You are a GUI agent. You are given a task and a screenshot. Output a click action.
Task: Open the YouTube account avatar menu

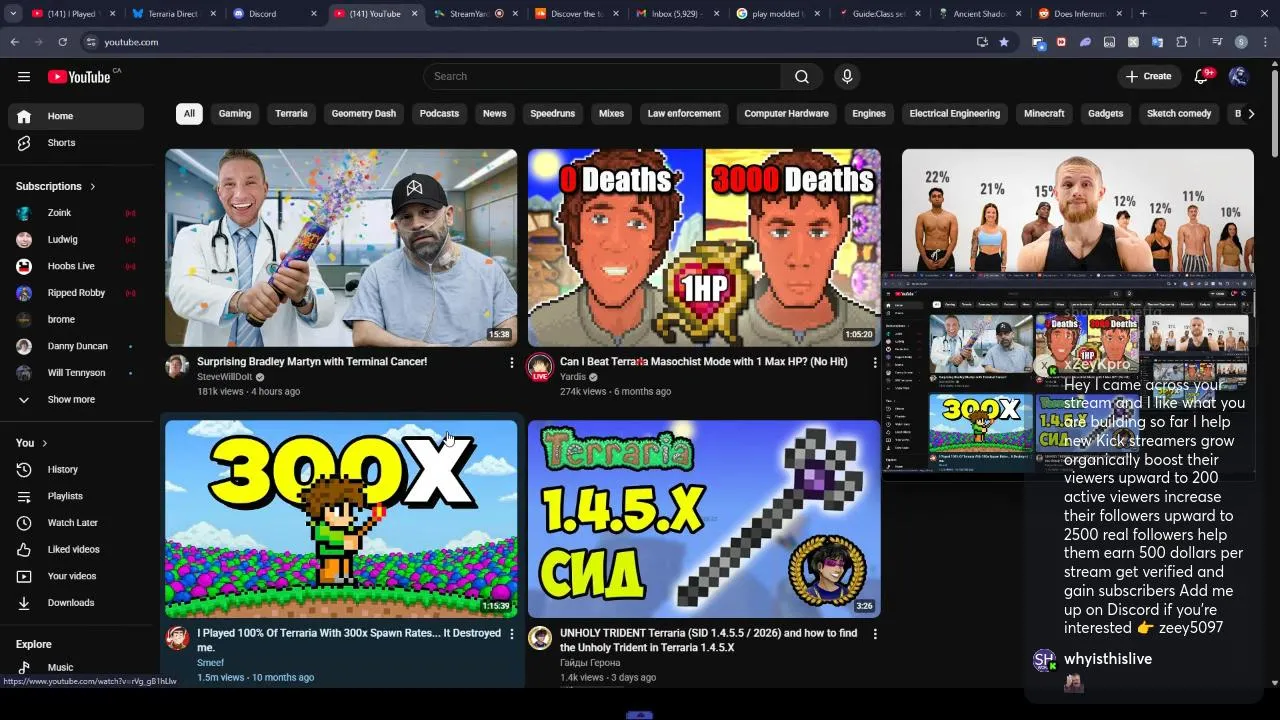[x=1238, y=77]
